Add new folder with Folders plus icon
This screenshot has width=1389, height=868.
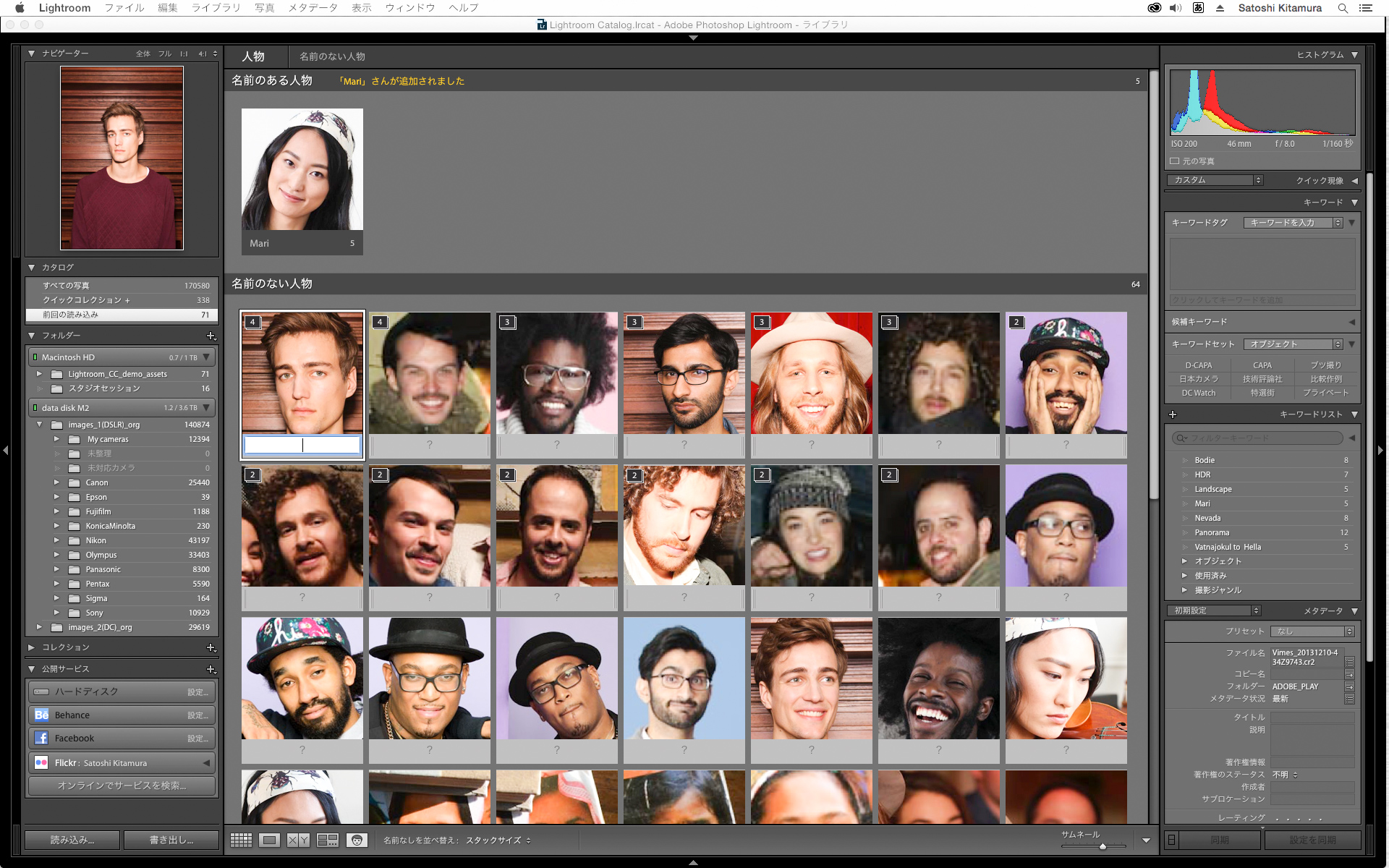pos(211,336)
